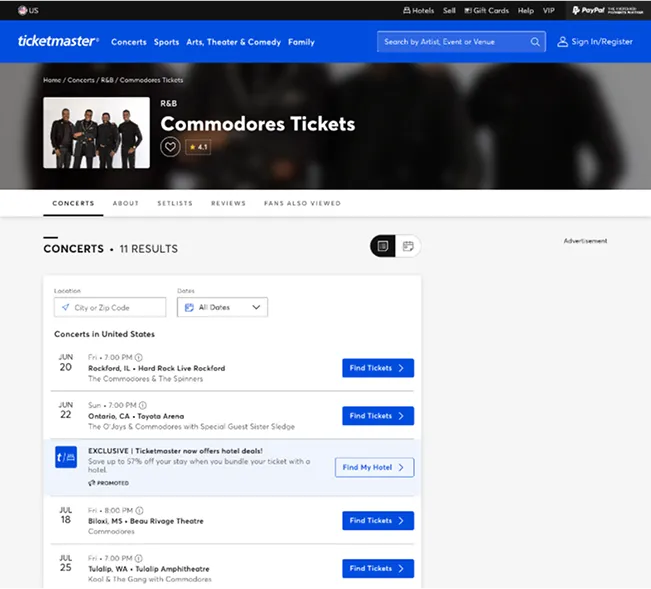The height and width of the screenshot is (589, 651).
Task: Click the R&B breadcrumb link
Action: pyautogui.click(x=107, y=80)
